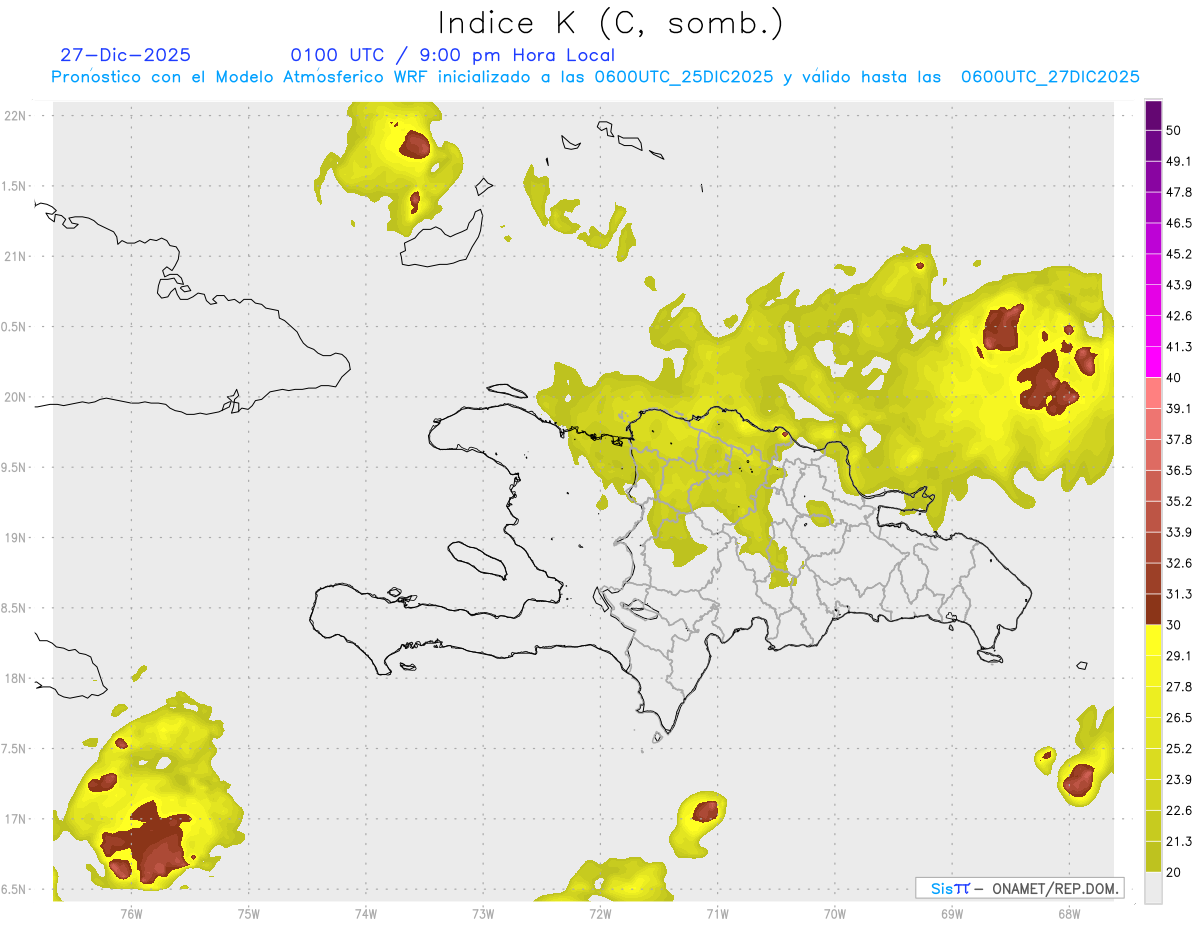1200x927 pixels.
Task: Click the "32.6" color scale value
Action: (1179, 563)
